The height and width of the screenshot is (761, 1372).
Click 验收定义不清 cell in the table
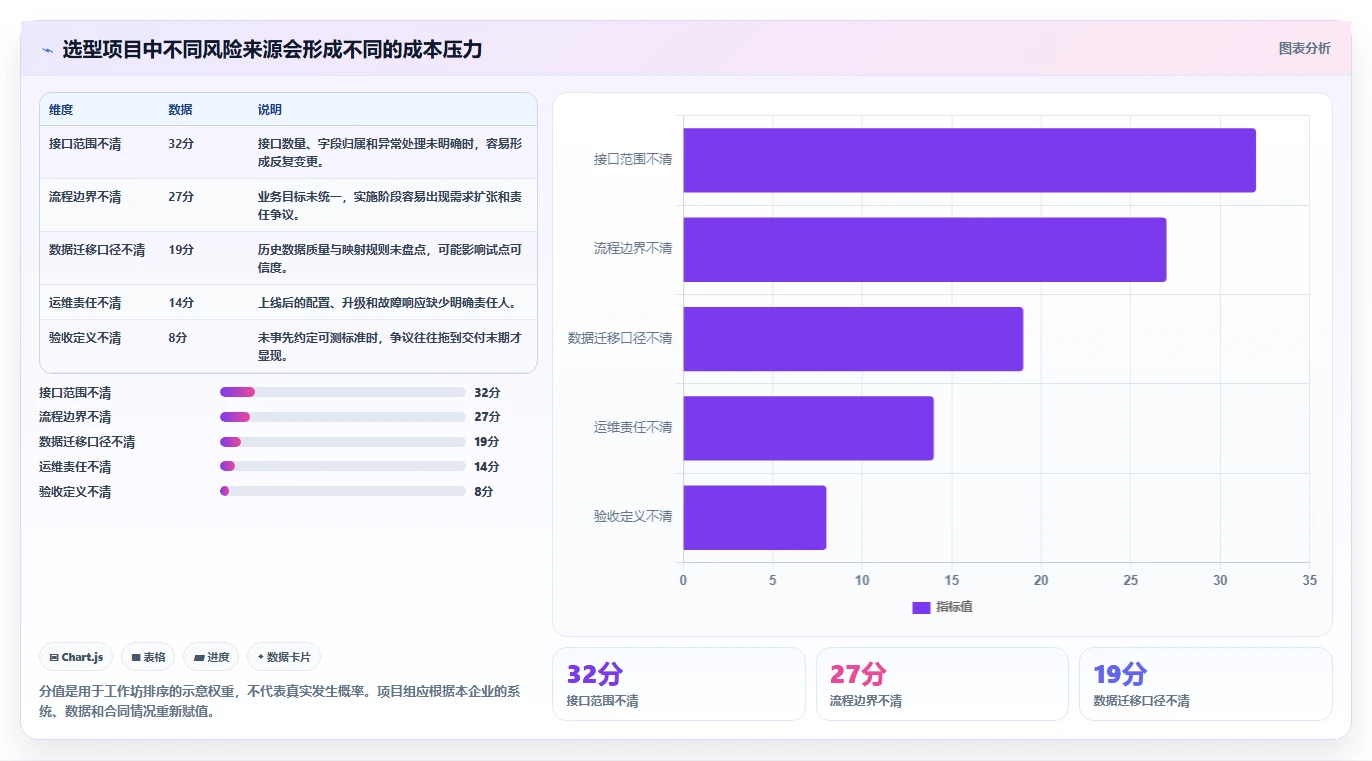(x=85, y=338)
